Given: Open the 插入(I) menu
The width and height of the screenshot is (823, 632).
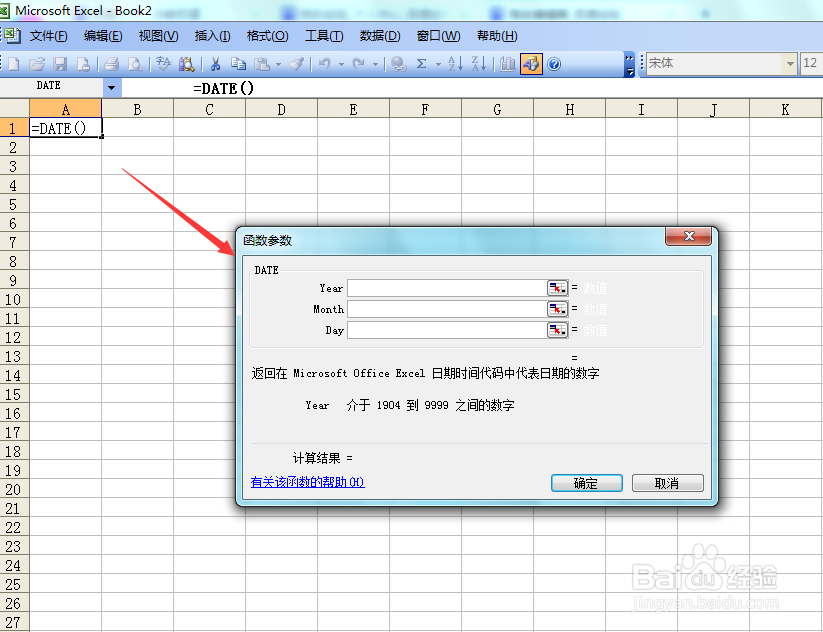Looking at the screenshot, I should point(212,36).
